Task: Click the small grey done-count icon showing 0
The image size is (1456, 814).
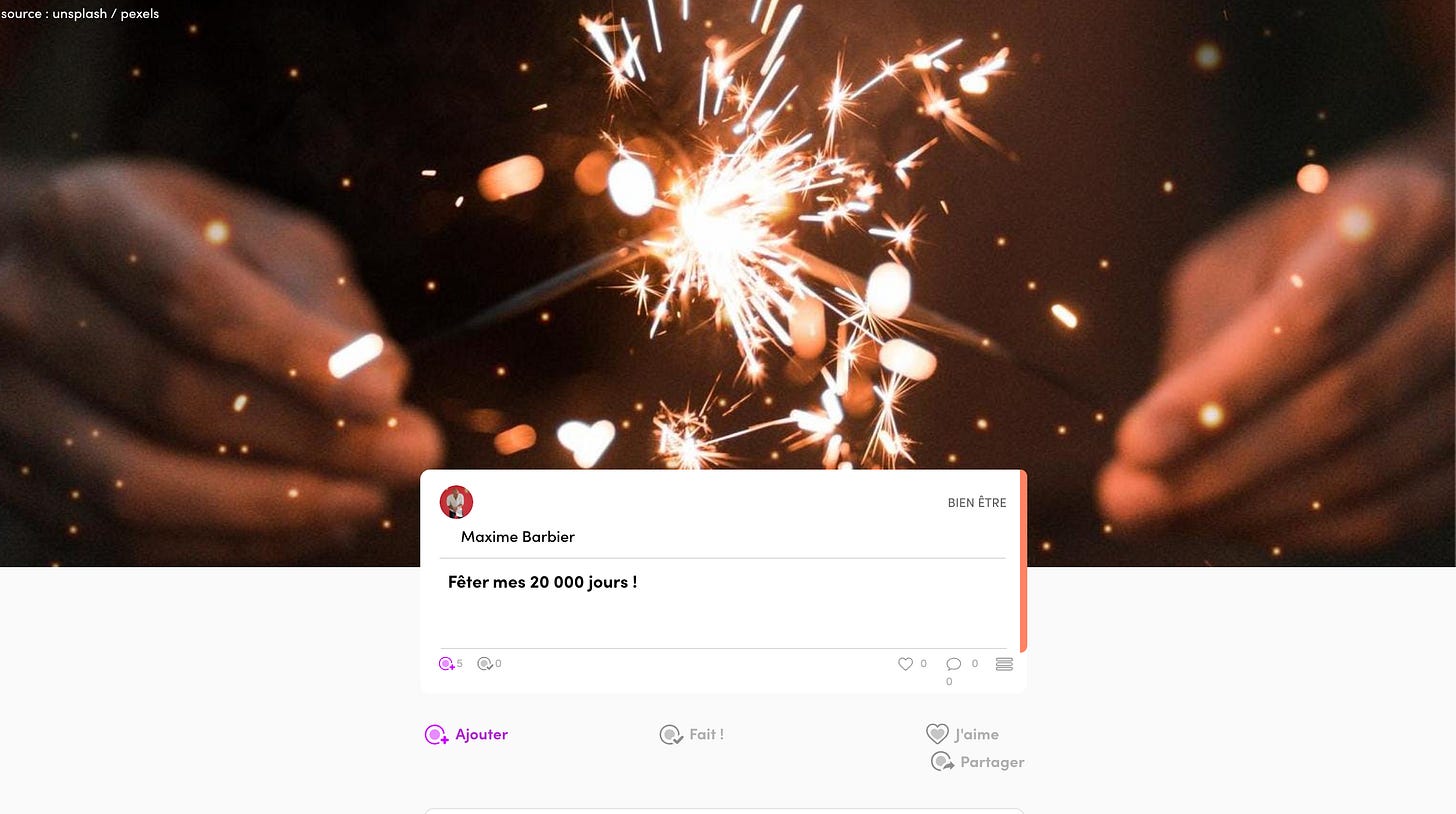Action: click(485, 664)
